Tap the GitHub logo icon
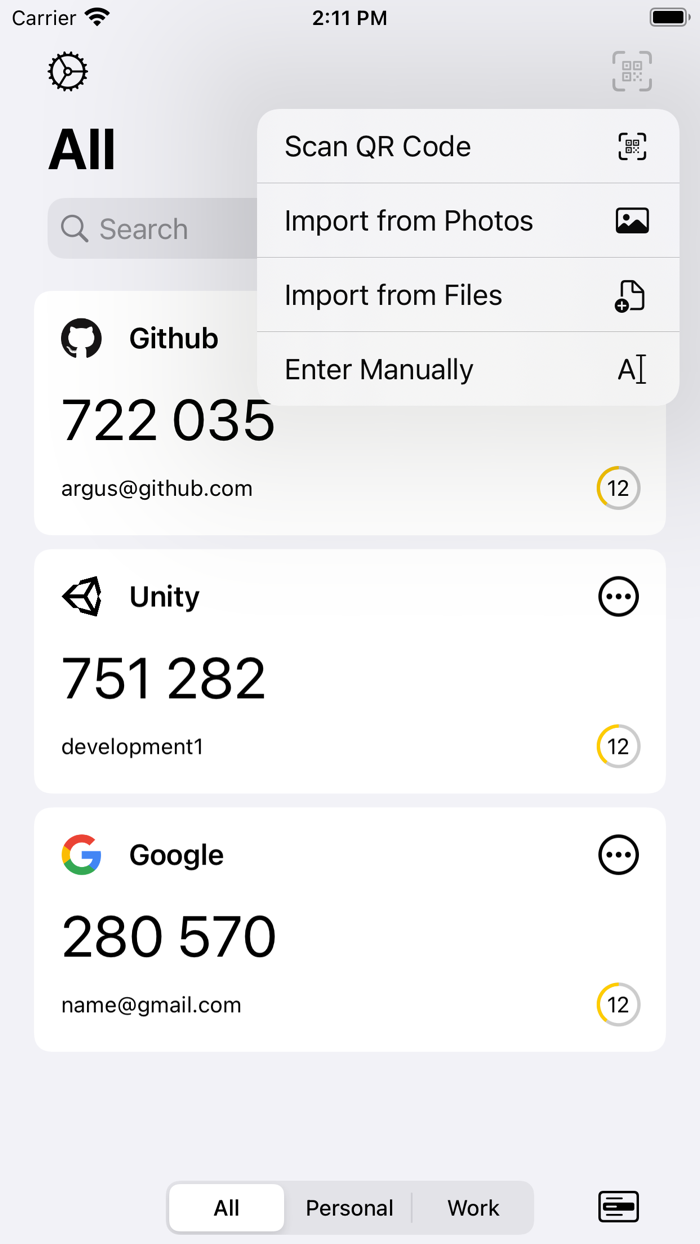Image resolution: width=700 pixels, height=1244 pixels. point(81,339)
